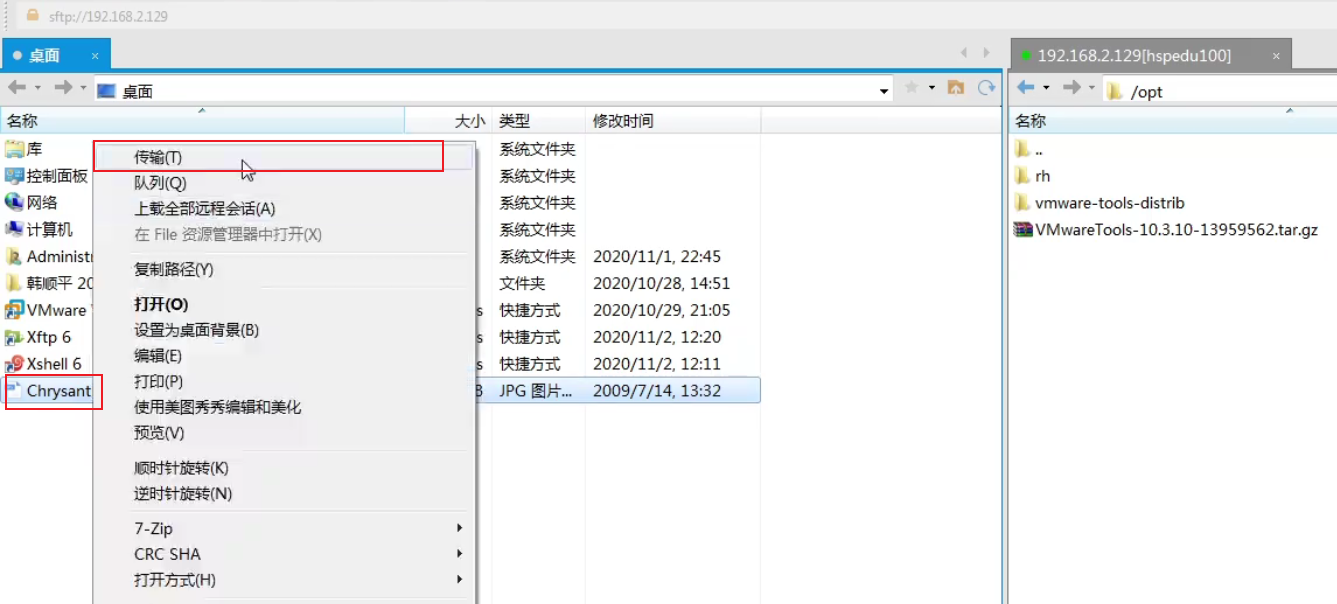Screen dimensions: 1337x604
Task: Switch to the 桌面 tab
Action: pyautogui.click(x=56, y=55)
